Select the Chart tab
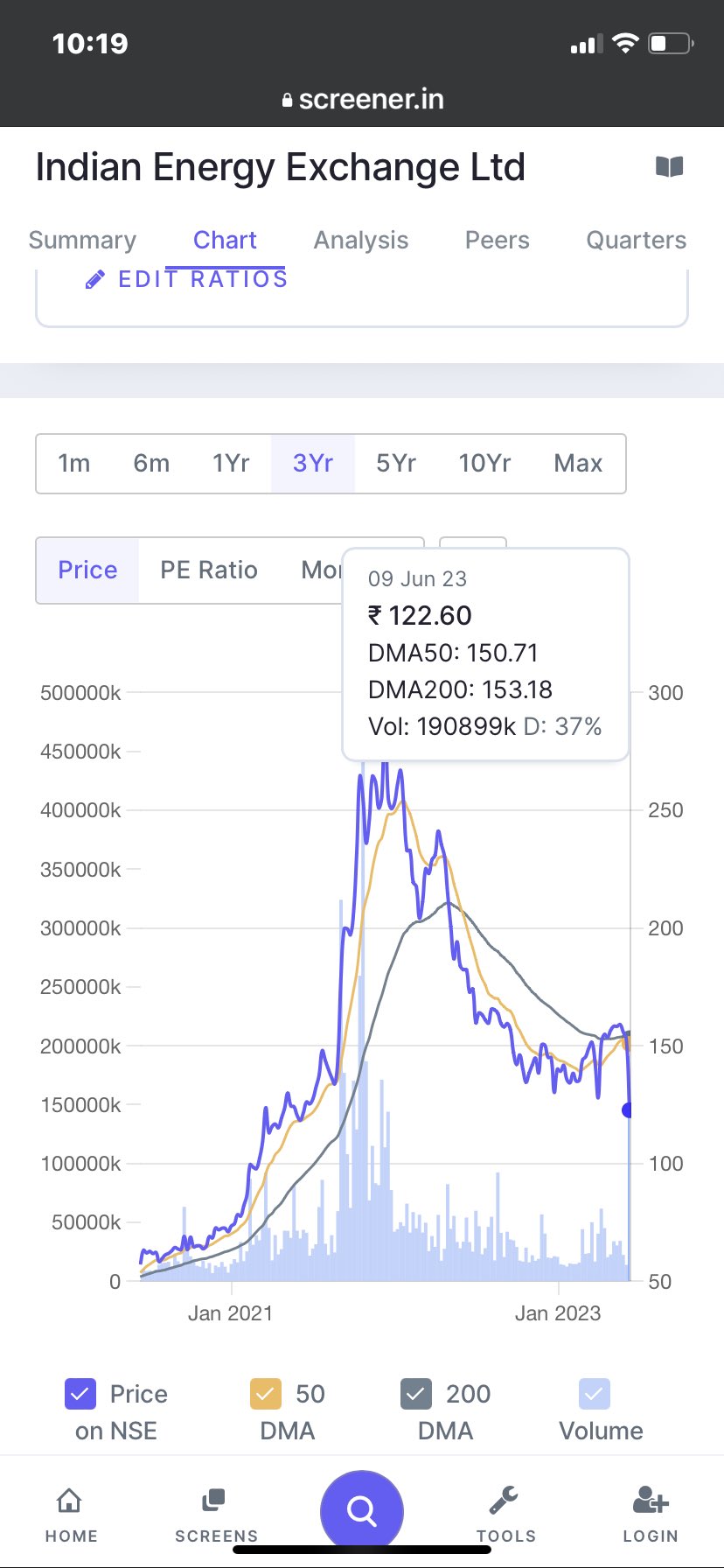724x1568 pixels. (x=225, y=240)
